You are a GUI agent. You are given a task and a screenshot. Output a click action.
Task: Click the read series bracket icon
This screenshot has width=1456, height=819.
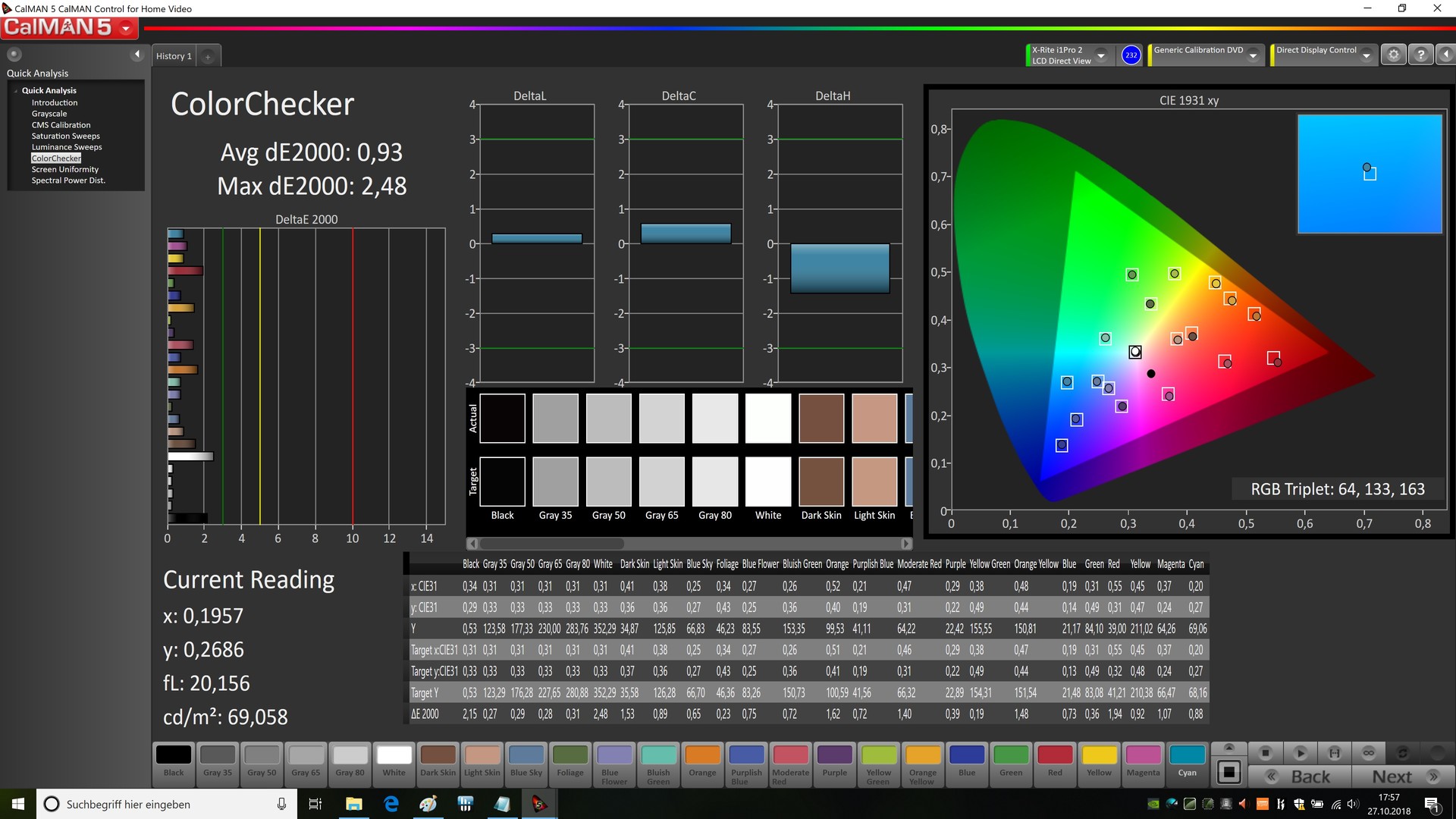1335,753
